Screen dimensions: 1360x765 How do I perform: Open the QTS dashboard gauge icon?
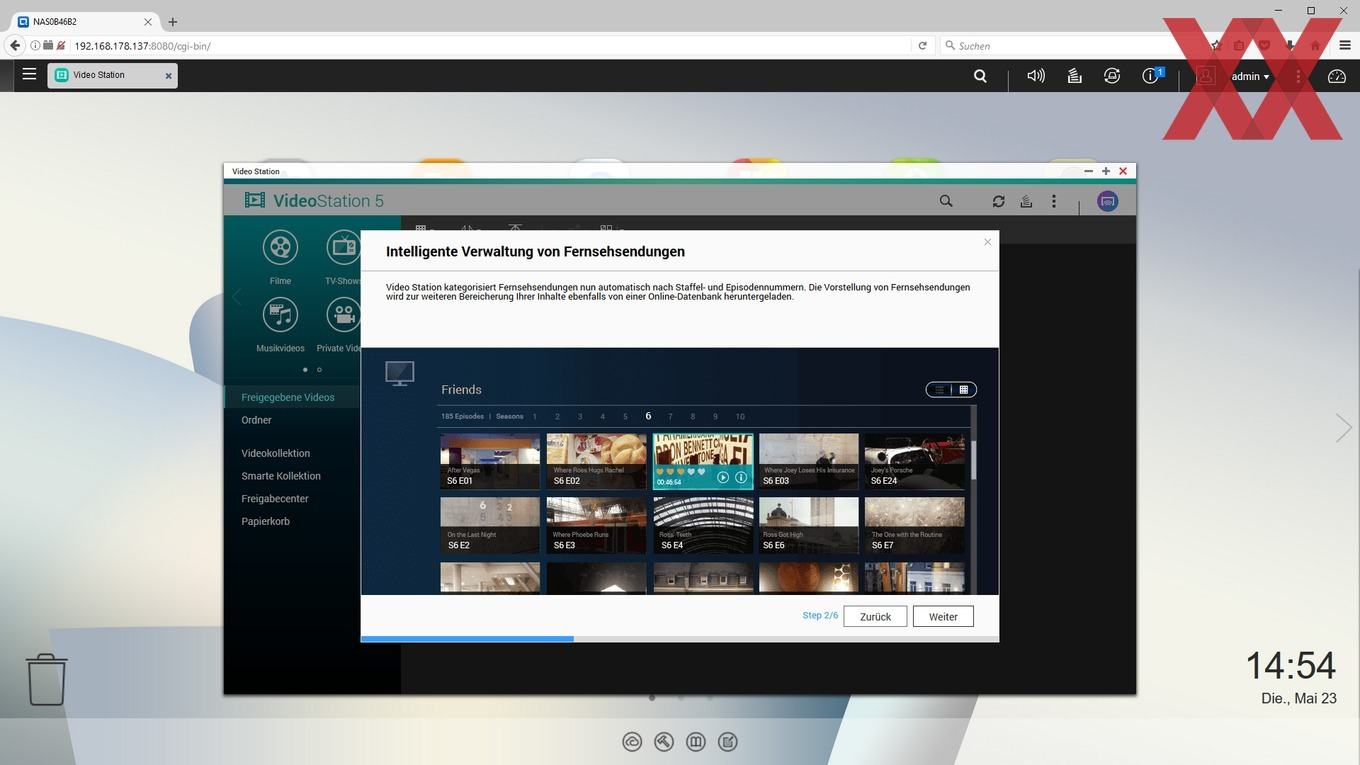click(1337, 76)
